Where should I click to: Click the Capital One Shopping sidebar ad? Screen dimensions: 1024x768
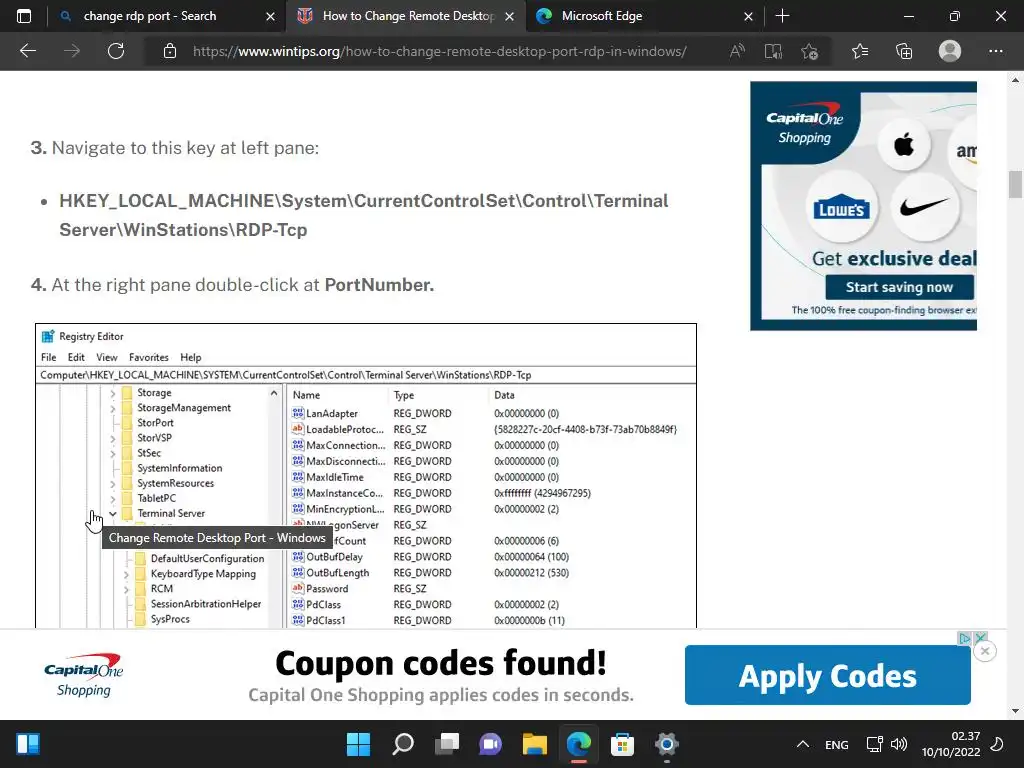click(x=863, y=206)
